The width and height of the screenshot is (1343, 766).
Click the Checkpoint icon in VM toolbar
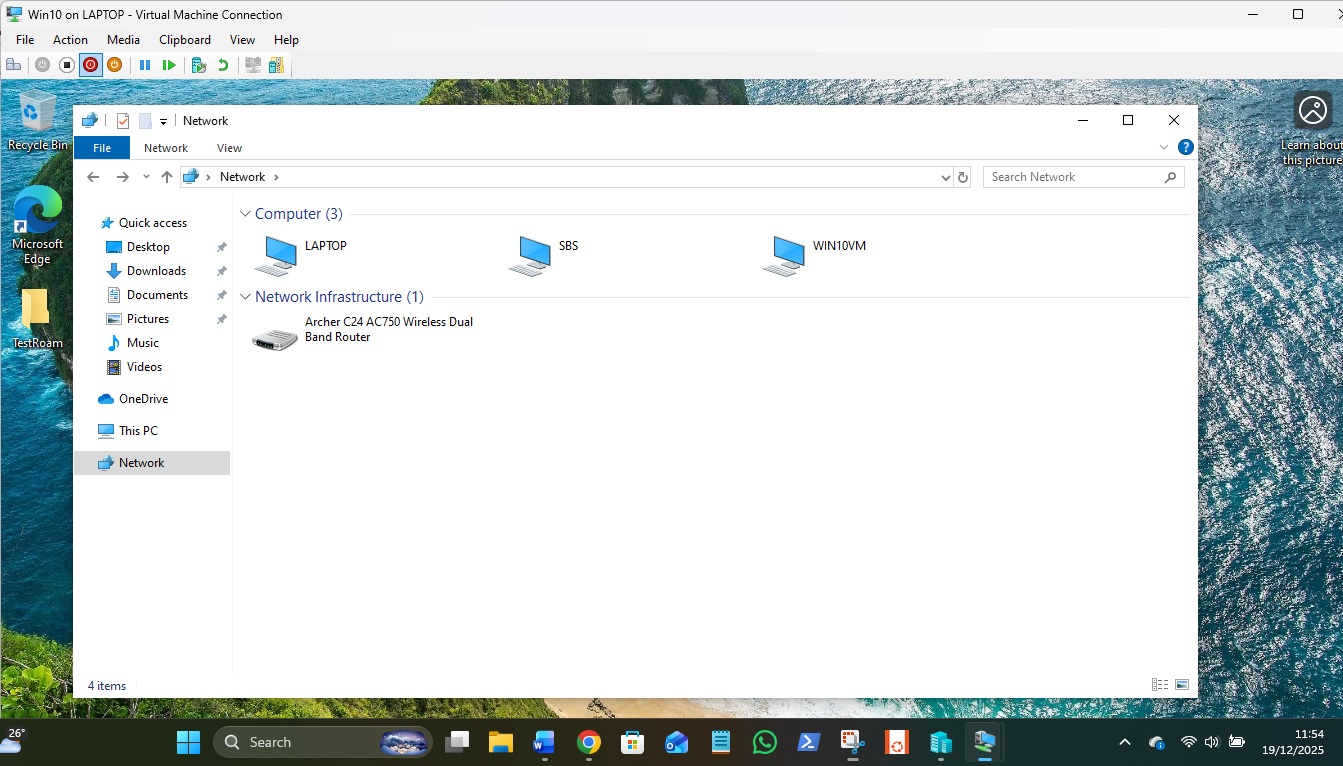(x=199, y=65)
